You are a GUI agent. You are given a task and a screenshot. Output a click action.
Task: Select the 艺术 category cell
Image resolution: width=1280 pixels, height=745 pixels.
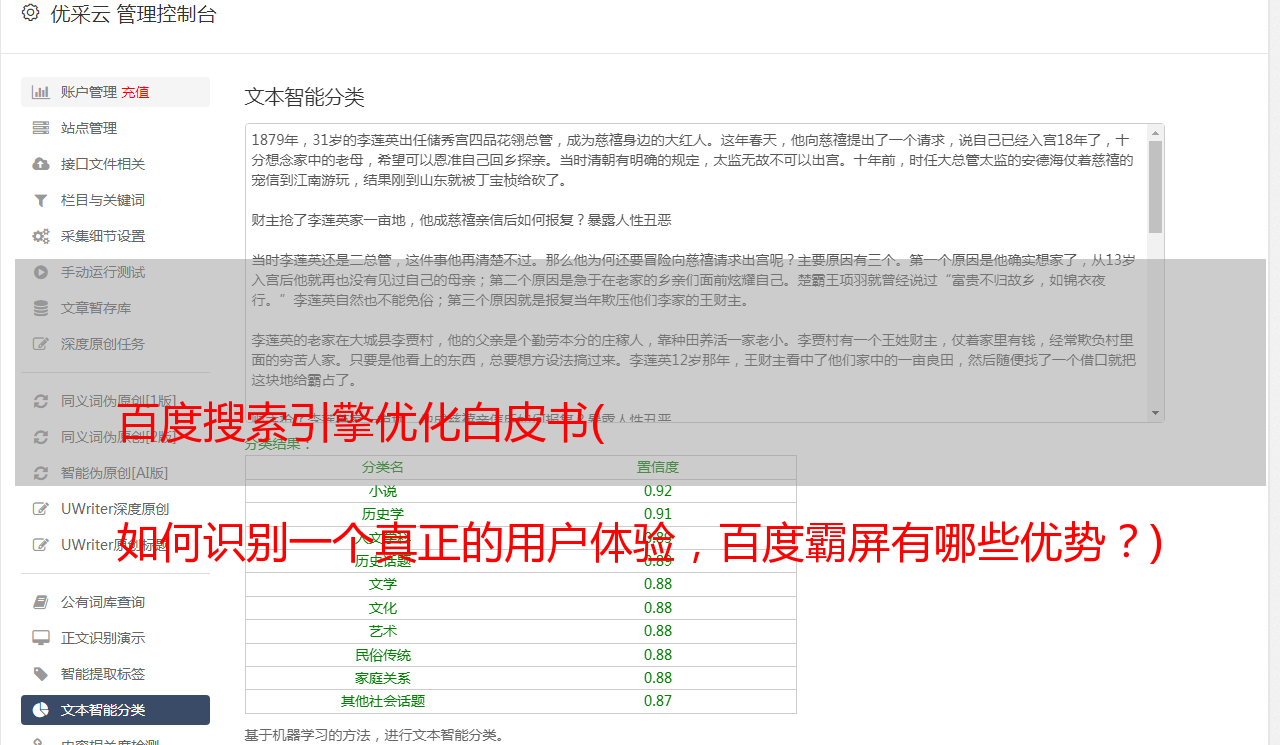[x=383, y=631]
